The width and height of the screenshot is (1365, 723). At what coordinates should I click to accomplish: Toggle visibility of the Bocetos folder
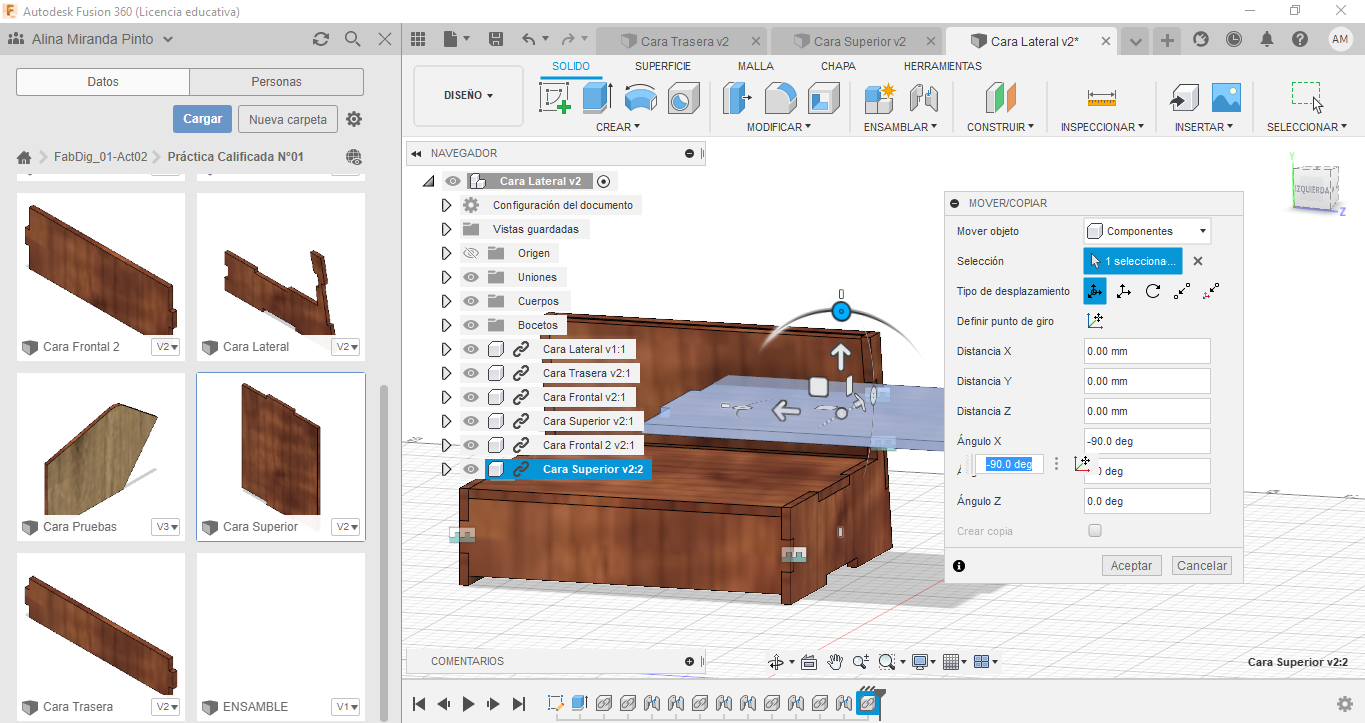coord(471,325)
